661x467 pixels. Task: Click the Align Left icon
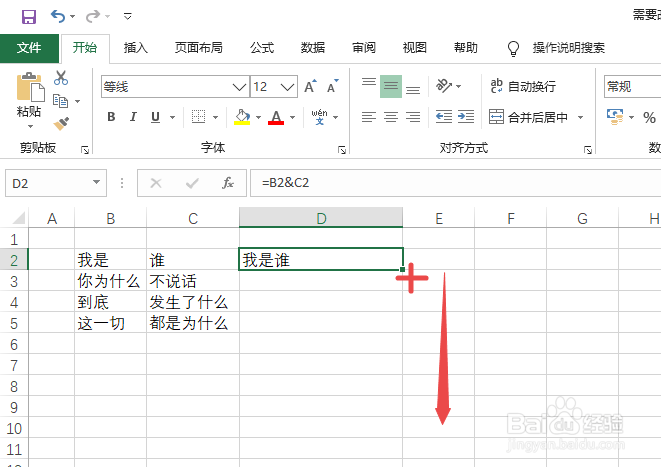click(x=369, y=117)
